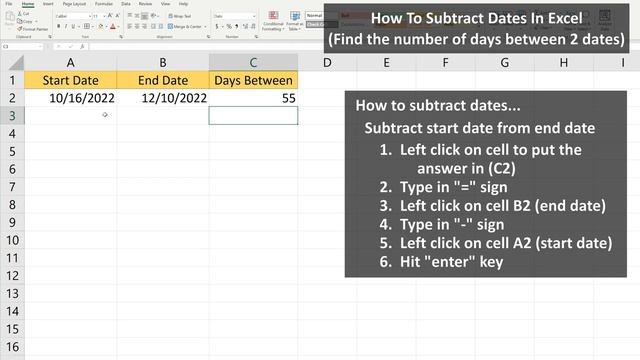
Task: Click Decrease Decimal icon
Action: pos(253,27)
